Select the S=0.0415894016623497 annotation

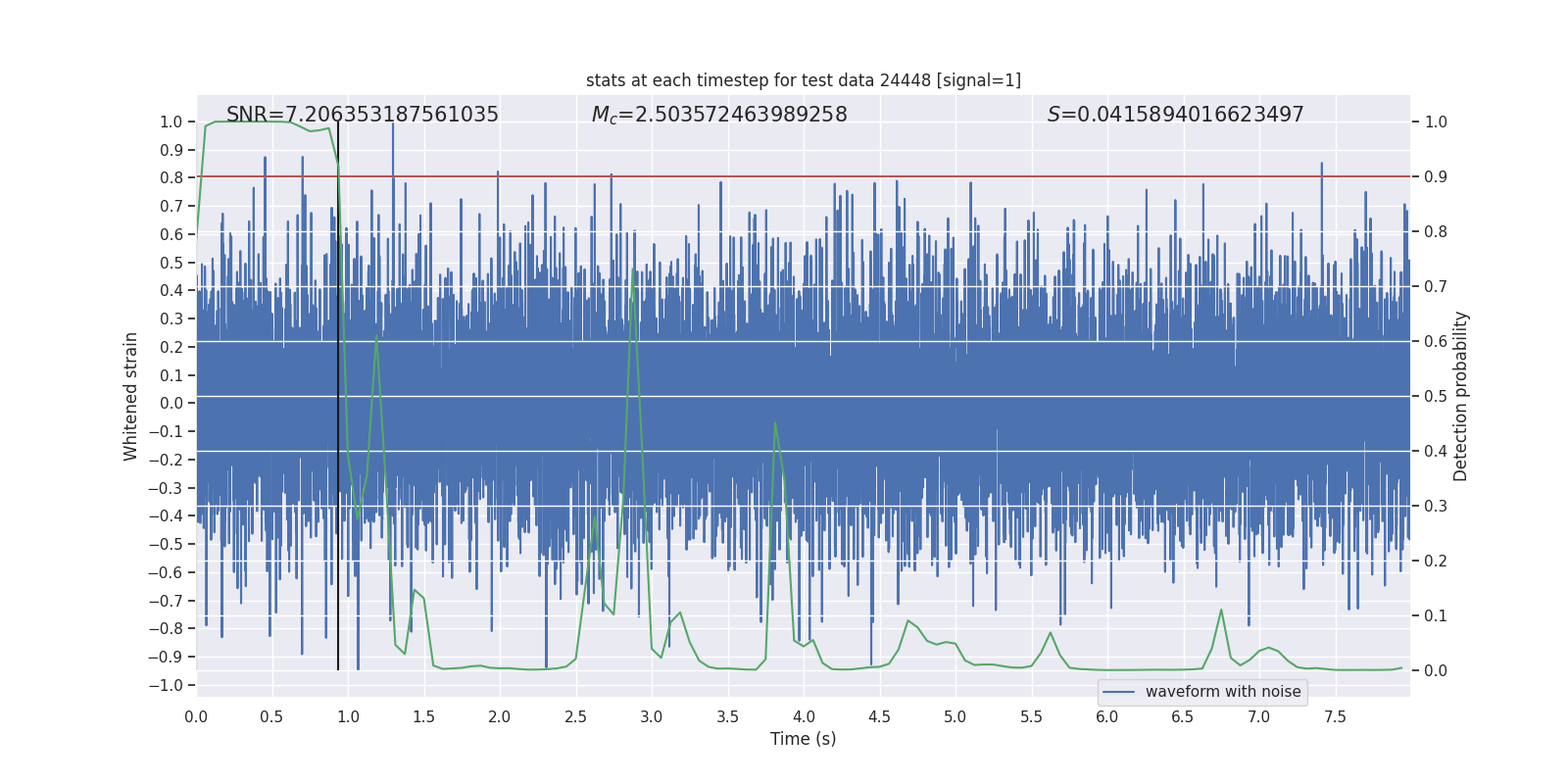(1175, 115)
